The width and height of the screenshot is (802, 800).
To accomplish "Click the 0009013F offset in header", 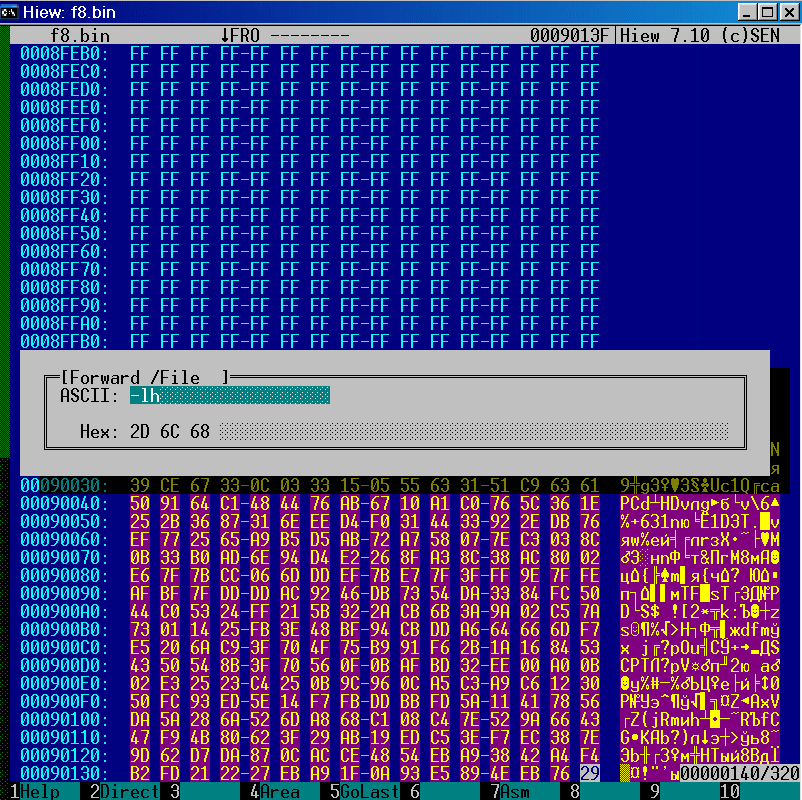I will 569,35.
